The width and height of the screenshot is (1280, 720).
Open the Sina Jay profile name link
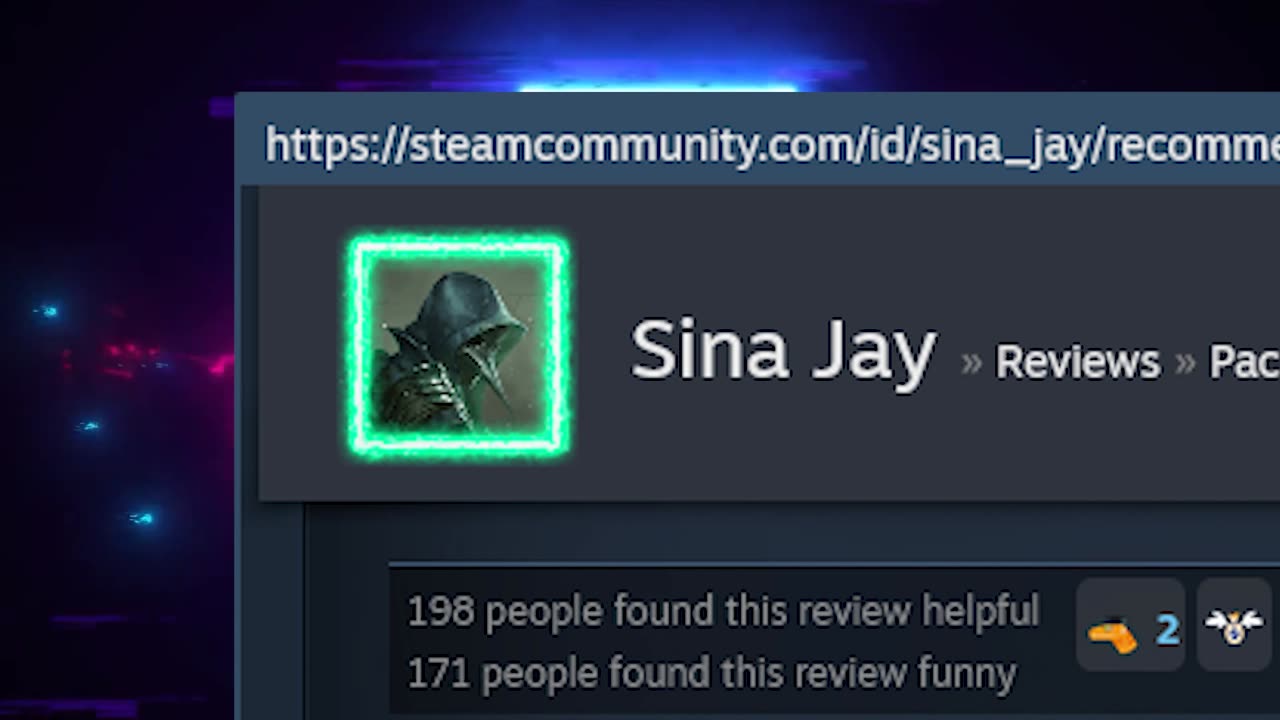(x=783, y=352)
